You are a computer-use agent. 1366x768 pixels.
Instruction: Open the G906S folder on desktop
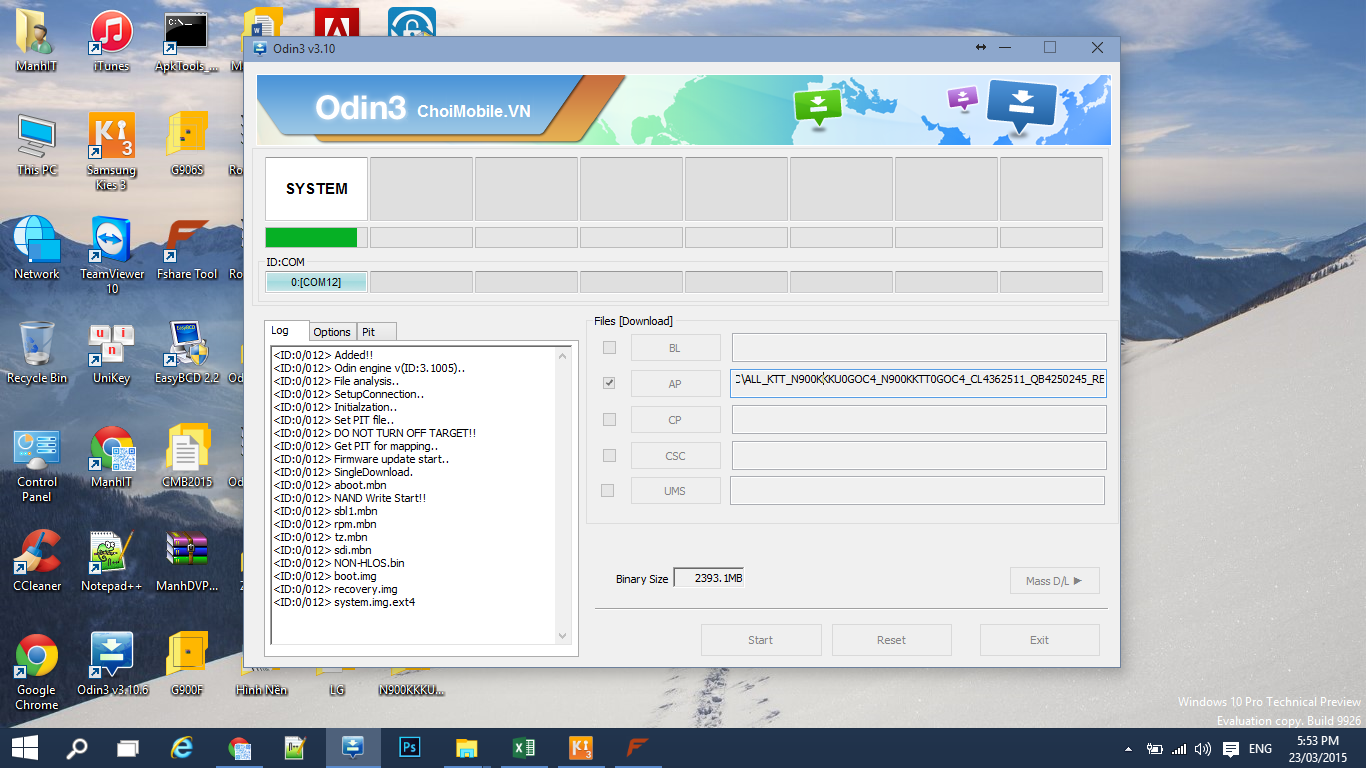point(187,145)
